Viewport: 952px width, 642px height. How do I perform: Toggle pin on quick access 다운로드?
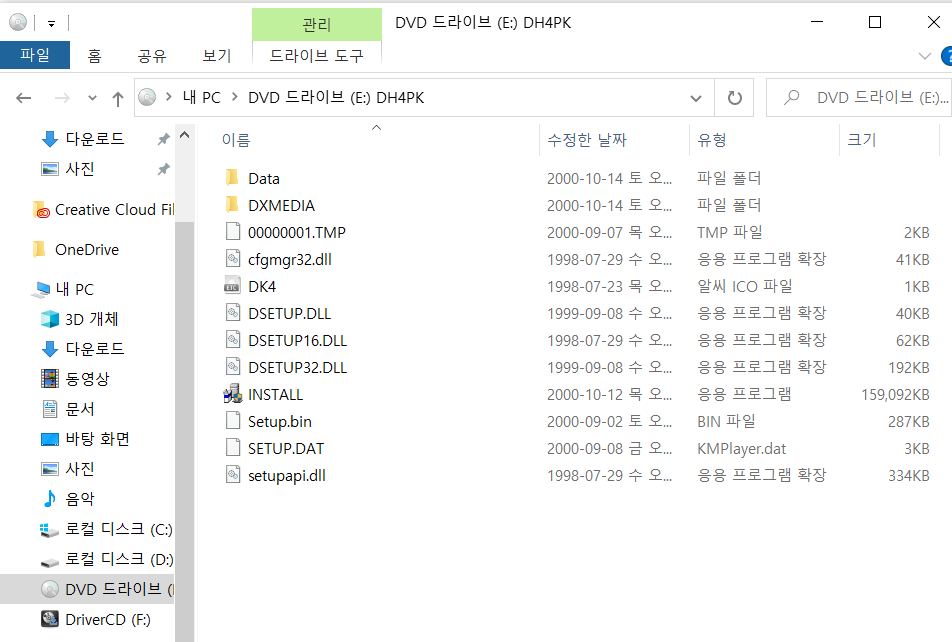pyautogui.click(x=164, y=139)
